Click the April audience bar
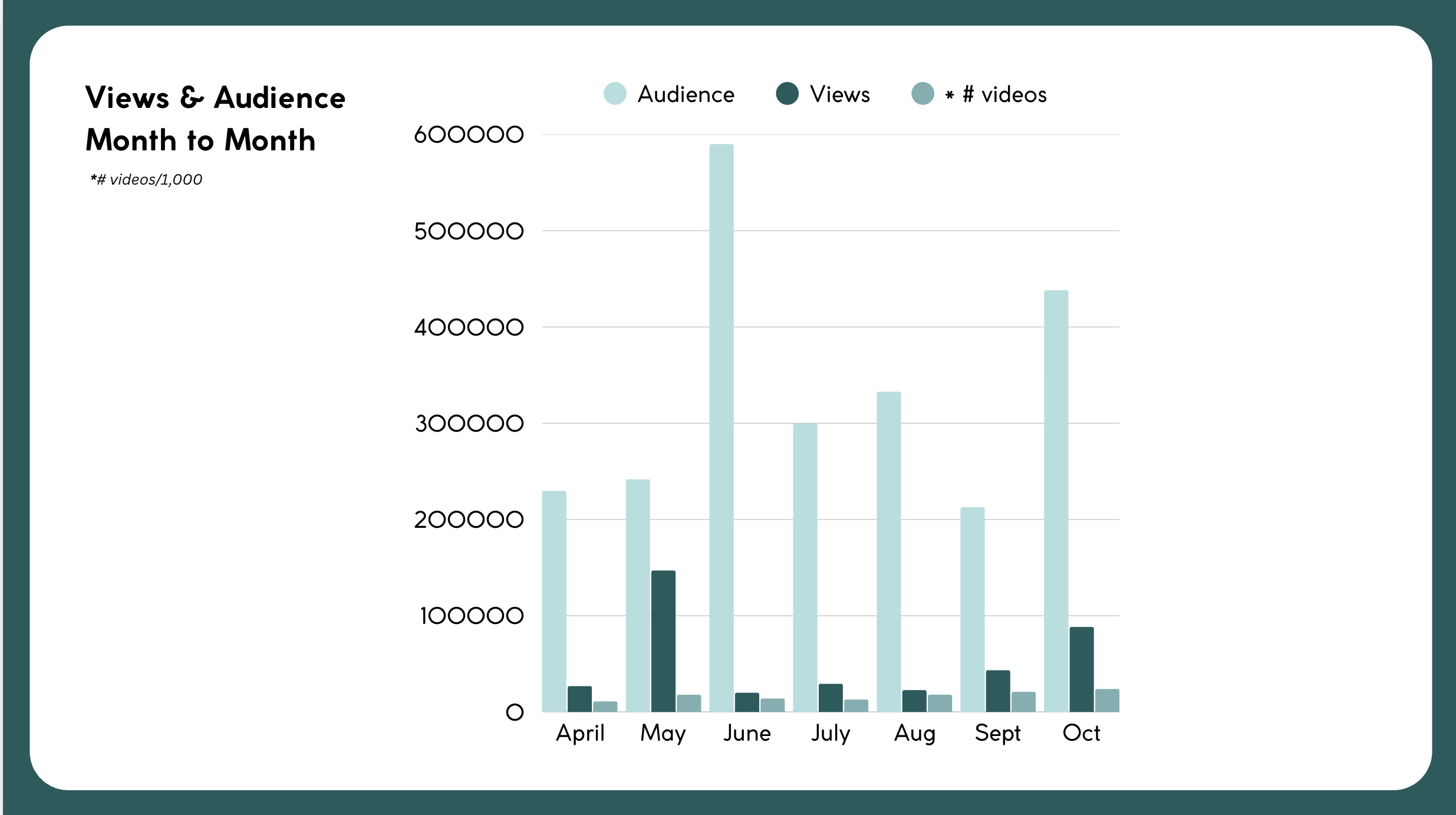1456x815 pixels. pos(554,602)
